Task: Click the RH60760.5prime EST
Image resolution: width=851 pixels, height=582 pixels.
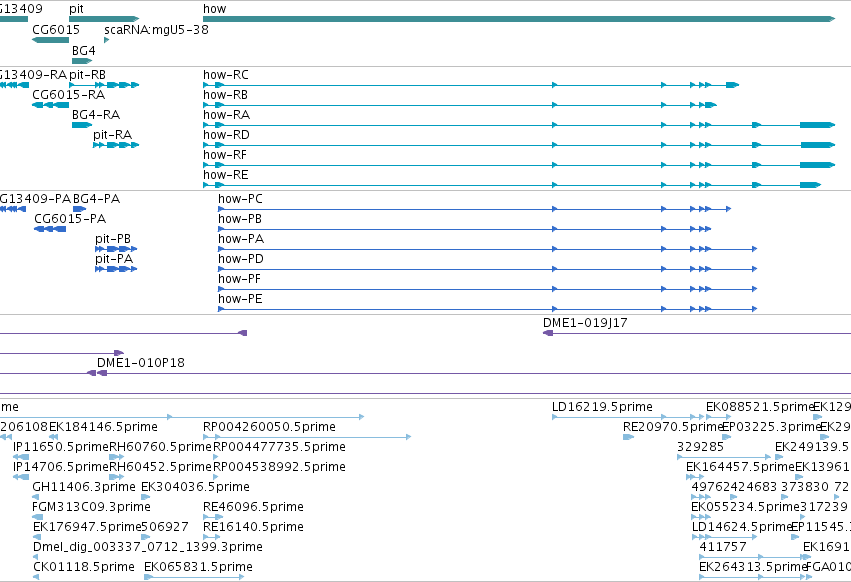Action: click(x=117, y=457)
